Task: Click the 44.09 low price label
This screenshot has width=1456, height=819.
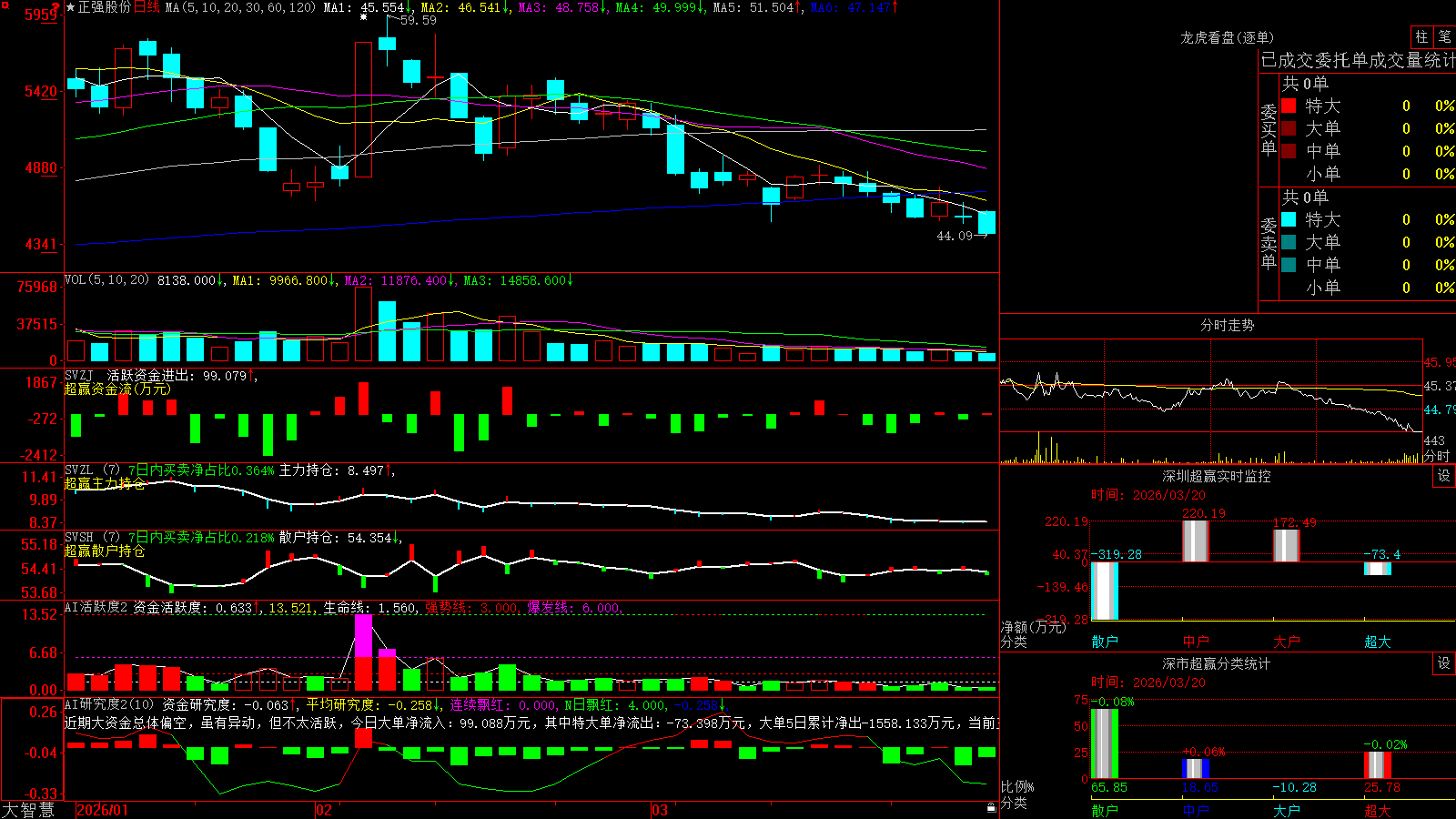Action: pyautogui.click(x=955, y=236)
